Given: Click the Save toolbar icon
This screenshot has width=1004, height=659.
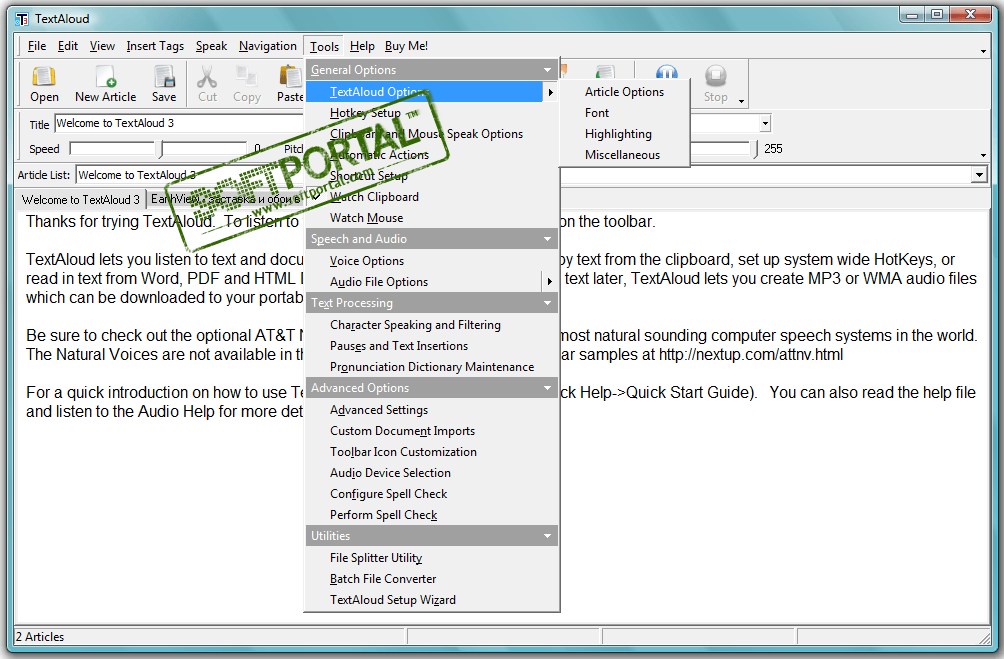Looking at the screenshot, I should coord(164,77).
